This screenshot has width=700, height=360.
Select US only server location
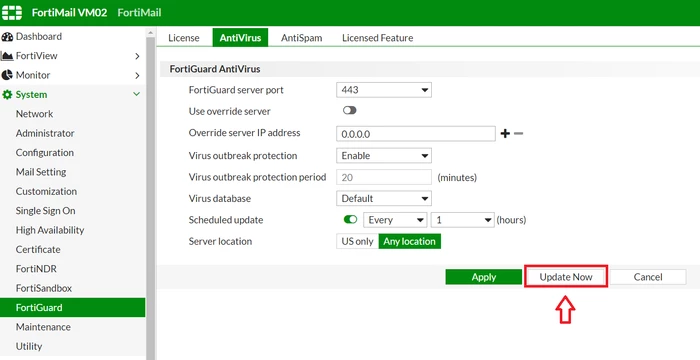click(x=357, y=241)
